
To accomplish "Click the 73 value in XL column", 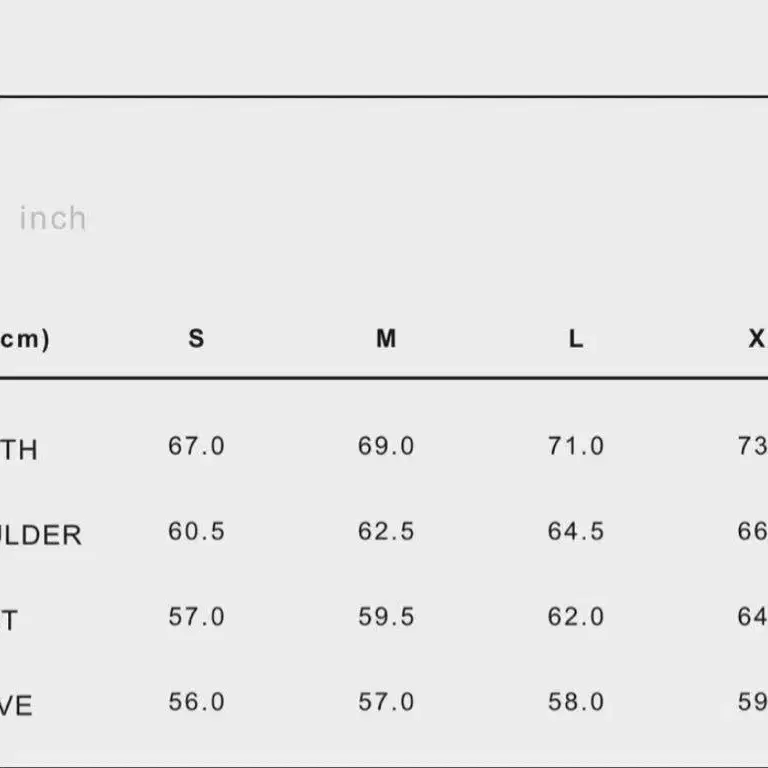I will pyautogui.click(x=753, y=446).
